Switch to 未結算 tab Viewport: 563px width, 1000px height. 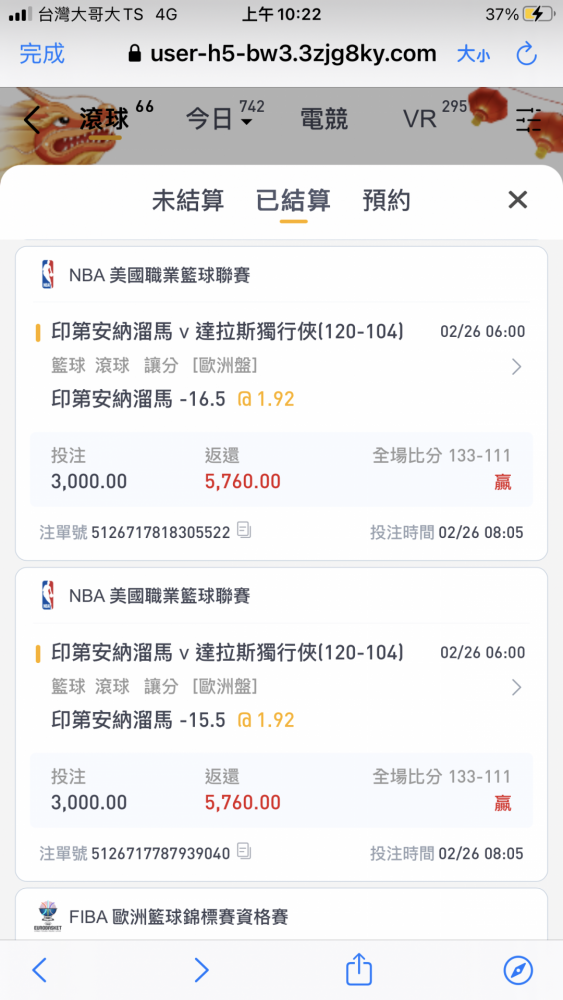(188, 200)
